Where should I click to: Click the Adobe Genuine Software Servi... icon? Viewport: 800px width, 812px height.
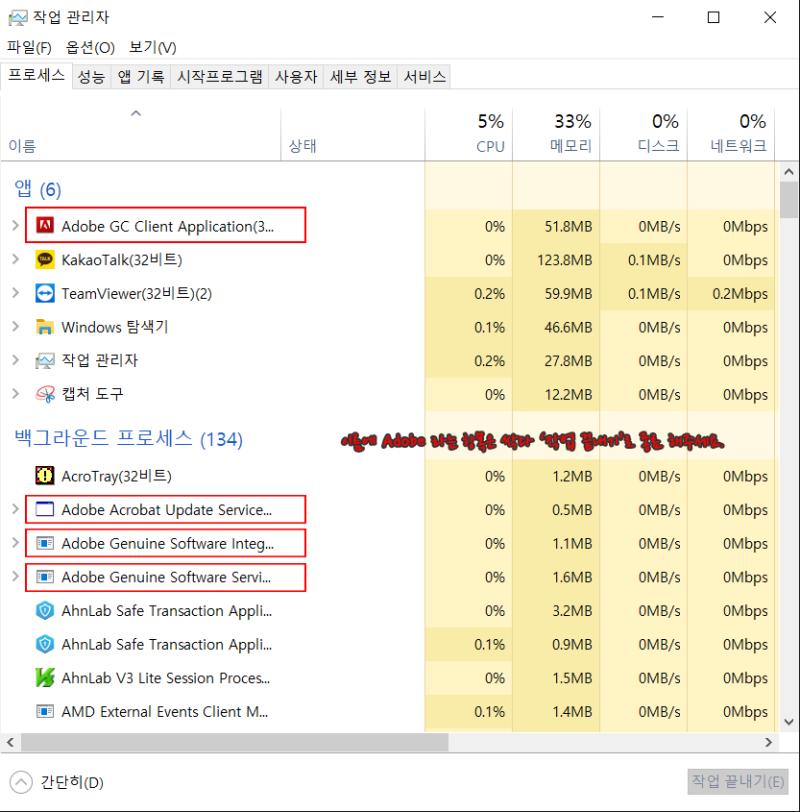(x=45, y=576)
